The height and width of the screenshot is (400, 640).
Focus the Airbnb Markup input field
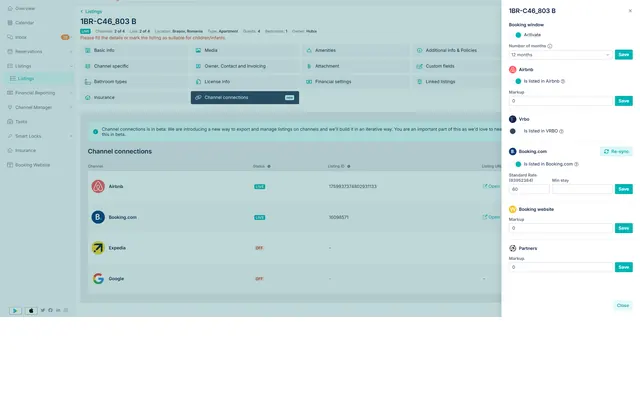560,101
